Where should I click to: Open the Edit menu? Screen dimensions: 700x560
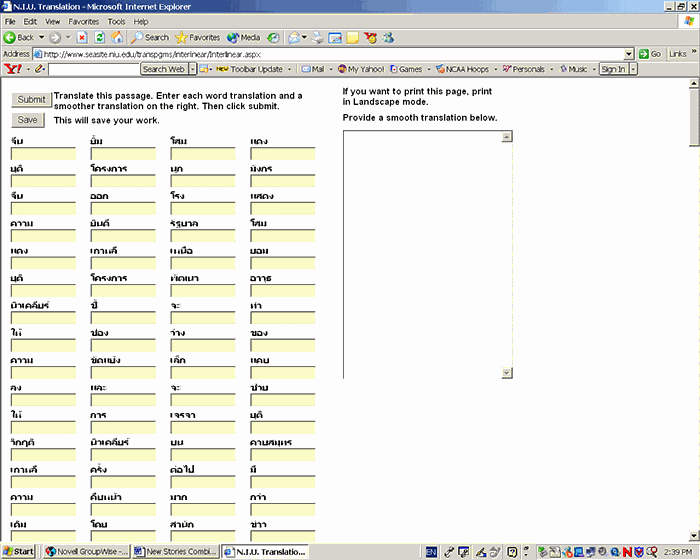30,21
